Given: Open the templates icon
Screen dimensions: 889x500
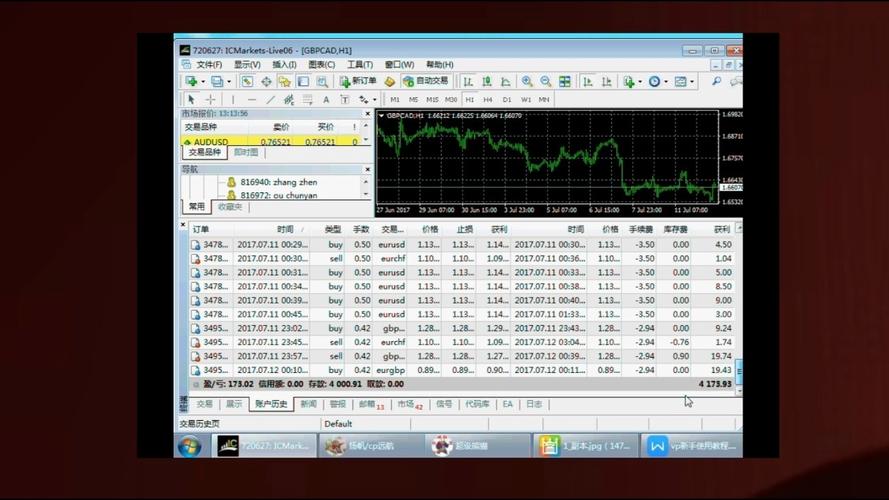Looking at the screenshot, I should click(x=680, y=82).
